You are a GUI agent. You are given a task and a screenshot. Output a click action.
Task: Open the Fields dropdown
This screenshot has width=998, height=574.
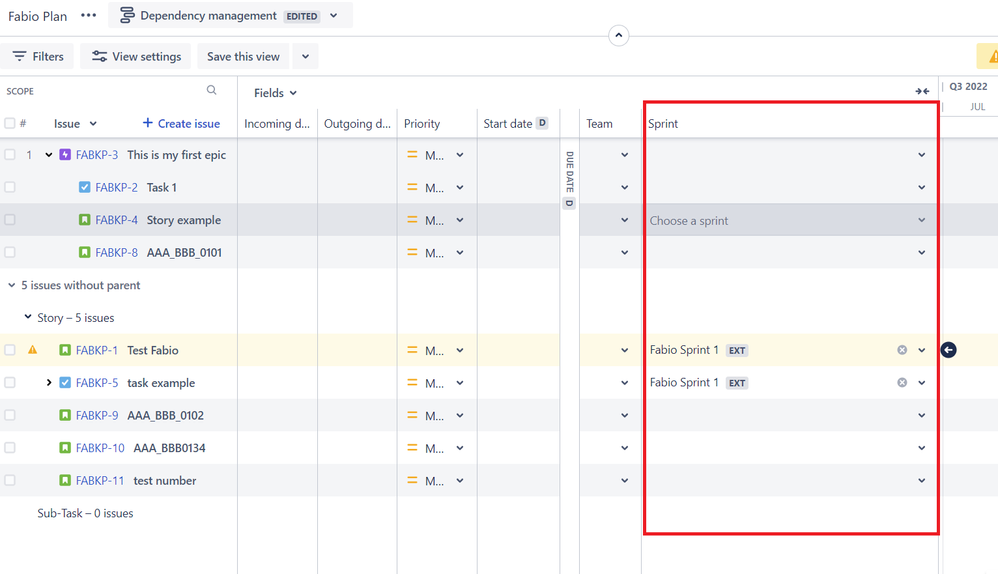click(x=275, y=93)
